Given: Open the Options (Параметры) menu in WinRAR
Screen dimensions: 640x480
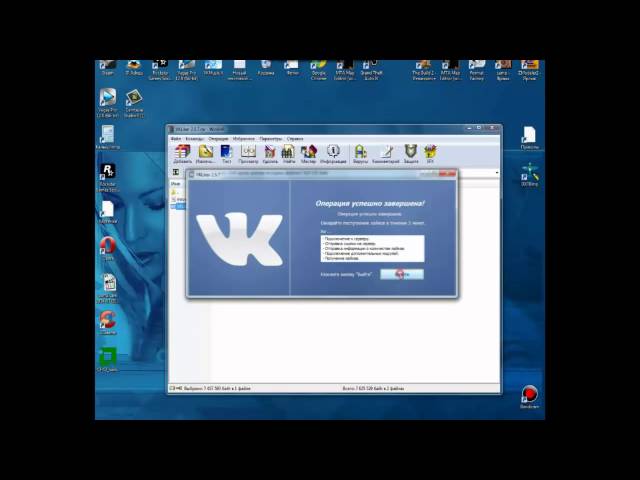Looking at the screenshot, I should click(271, 139).
